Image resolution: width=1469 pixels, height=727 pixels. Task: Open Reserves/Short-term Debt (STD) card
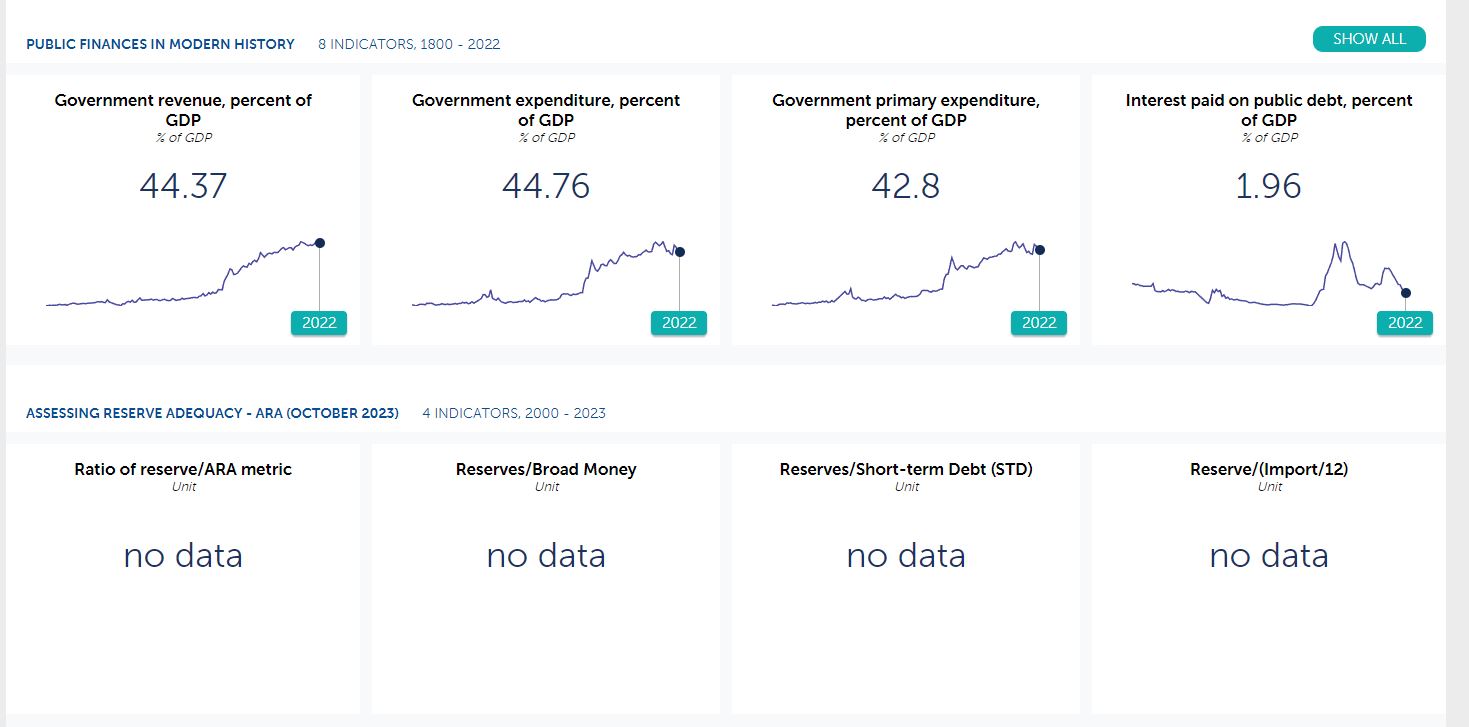(x=906, y=469)
